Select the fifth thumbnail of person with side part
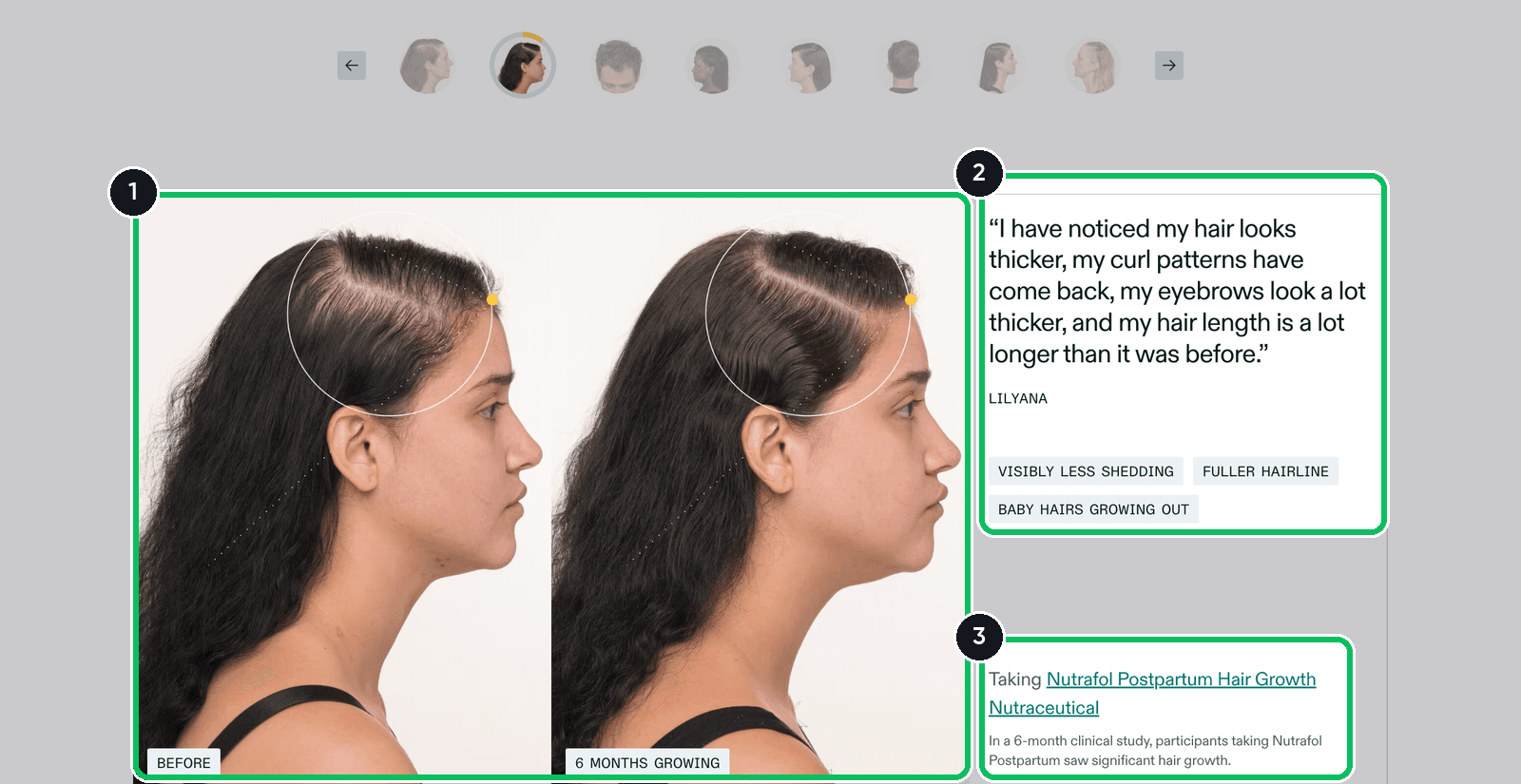Viewport: 1521px width, 784px height. point(809,66)
